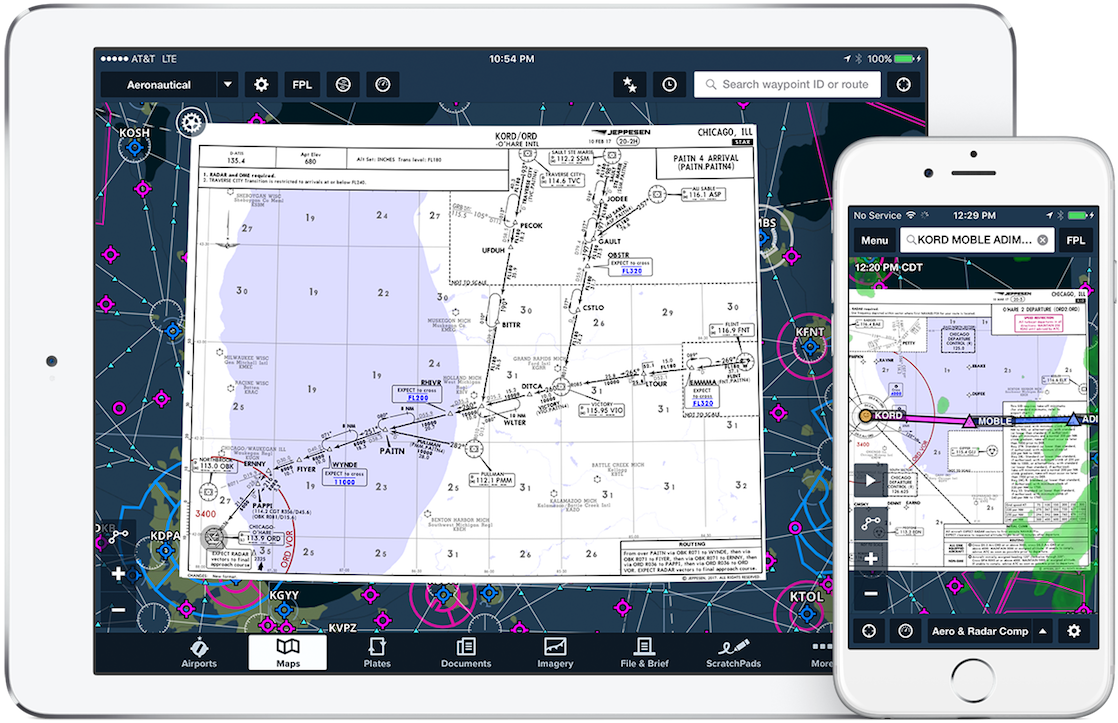Viewport: 1118px width, 723px height.
Task: Open the Aero & Radar Comp layer selector
Action: pyautogui.click(x=980, y=631)
